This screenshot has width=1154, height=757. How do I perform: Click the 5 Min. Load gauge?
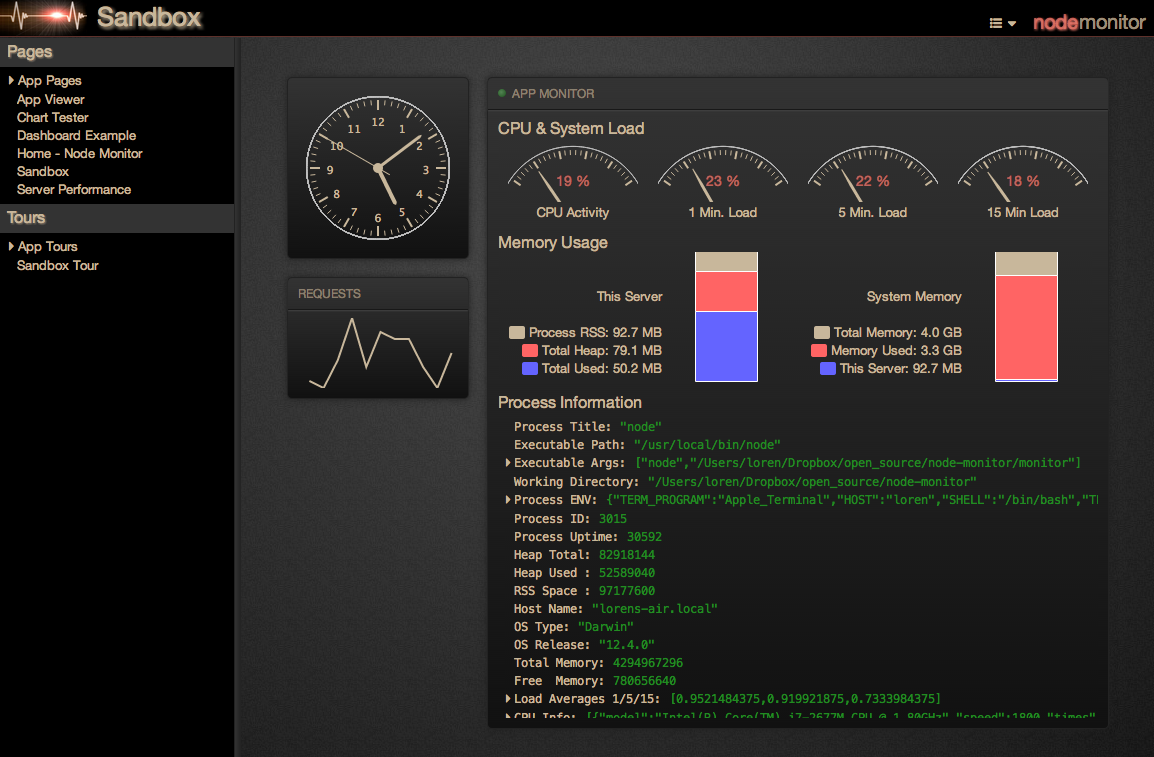pos(872,175)
